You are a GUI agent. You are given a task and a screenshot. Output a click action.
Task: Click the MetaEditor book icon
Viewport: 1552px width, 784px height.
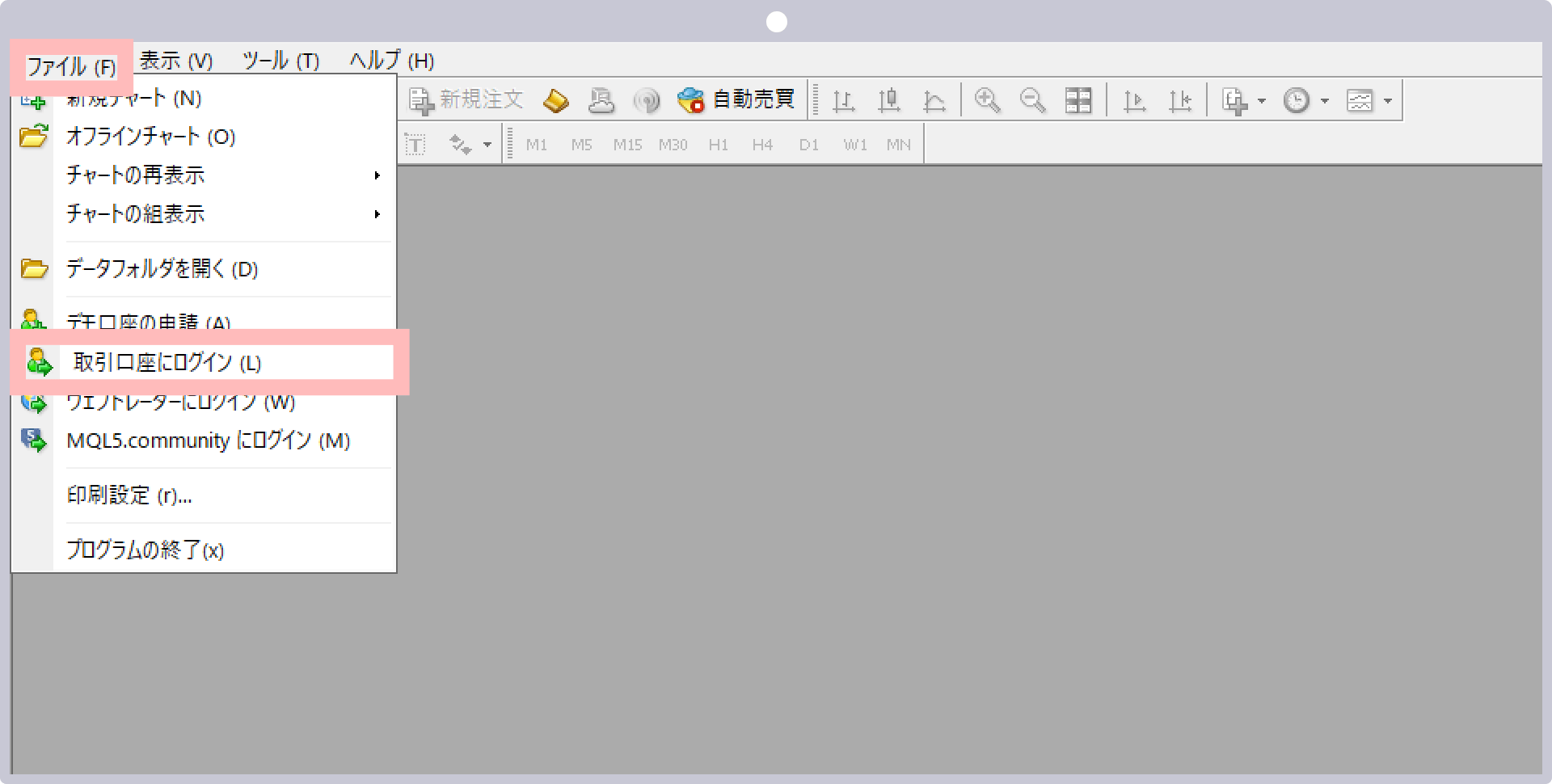point(555,100)
